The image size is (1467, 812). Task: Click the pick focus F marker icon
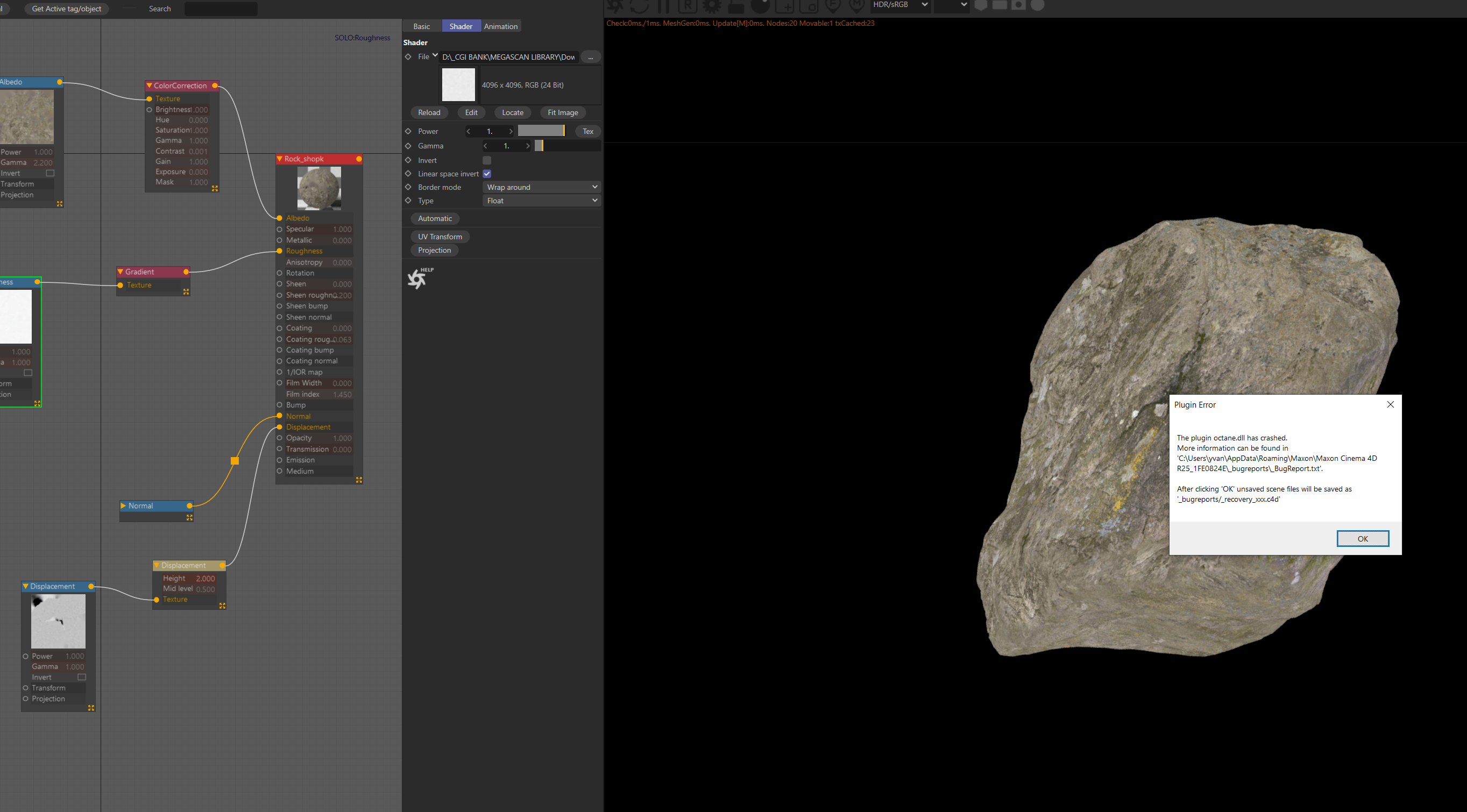click(x=833, y=6)
